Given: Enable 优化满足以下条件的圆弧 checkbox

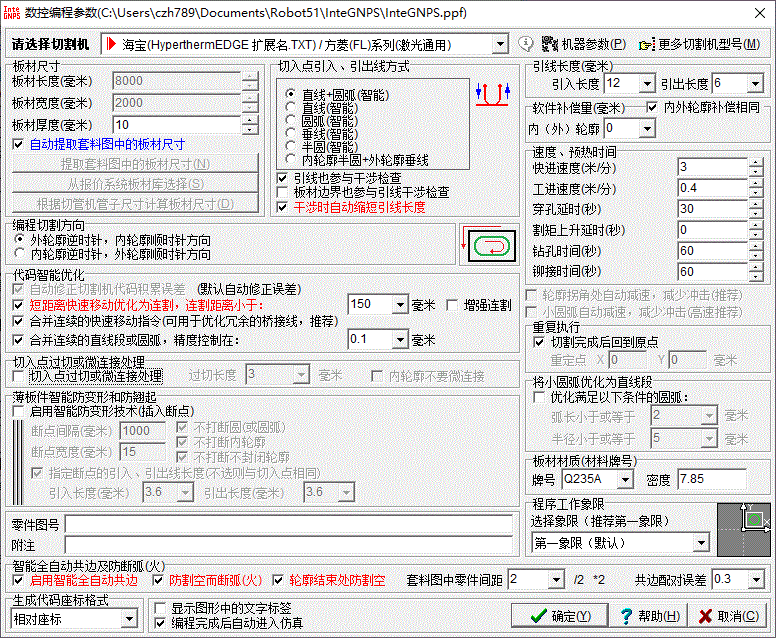Looking at the screenshot, I should coord(539,397).
